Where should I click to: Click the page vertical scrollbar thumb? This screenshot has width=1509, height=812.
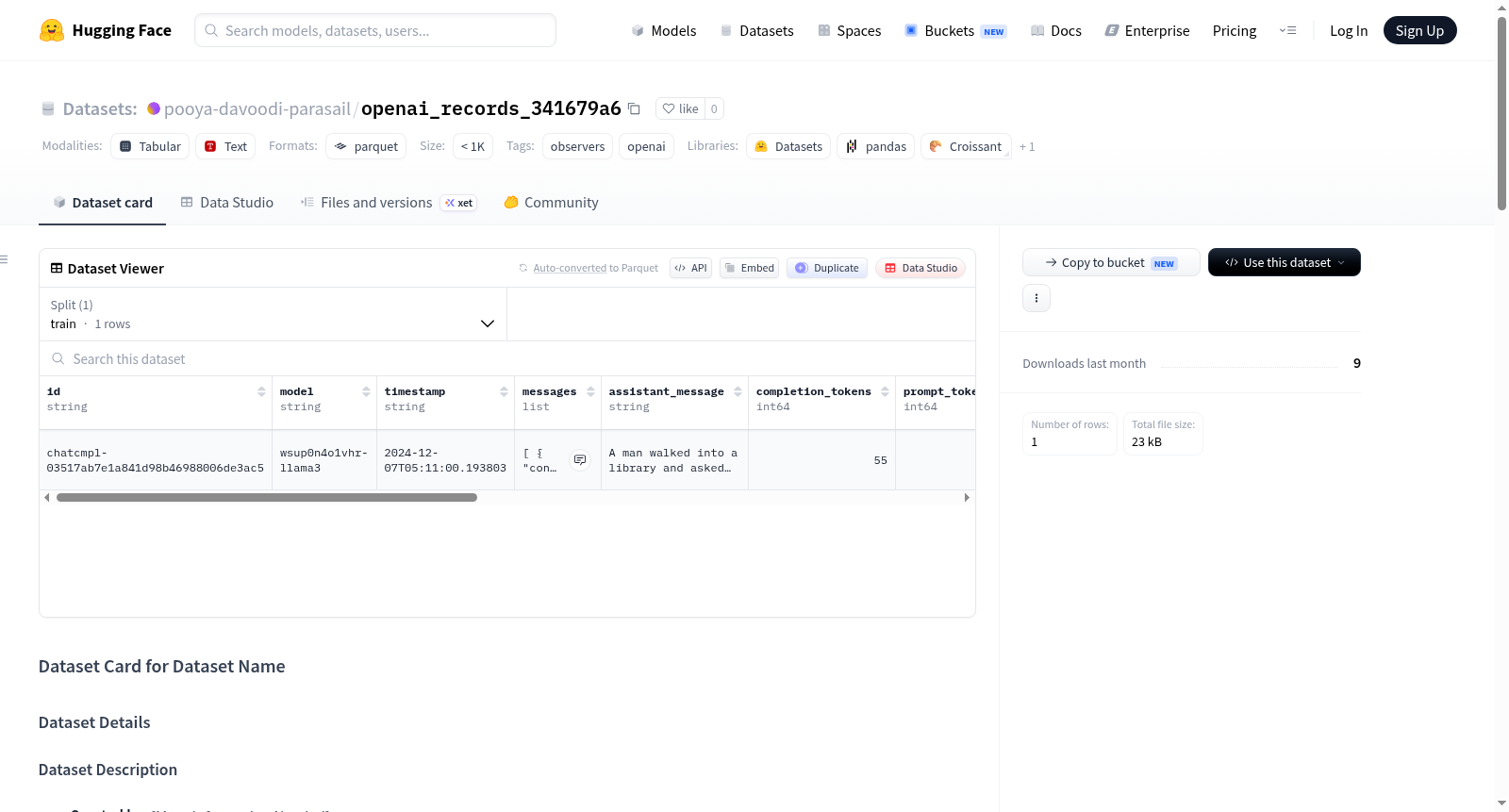(x=1501, y=113)
